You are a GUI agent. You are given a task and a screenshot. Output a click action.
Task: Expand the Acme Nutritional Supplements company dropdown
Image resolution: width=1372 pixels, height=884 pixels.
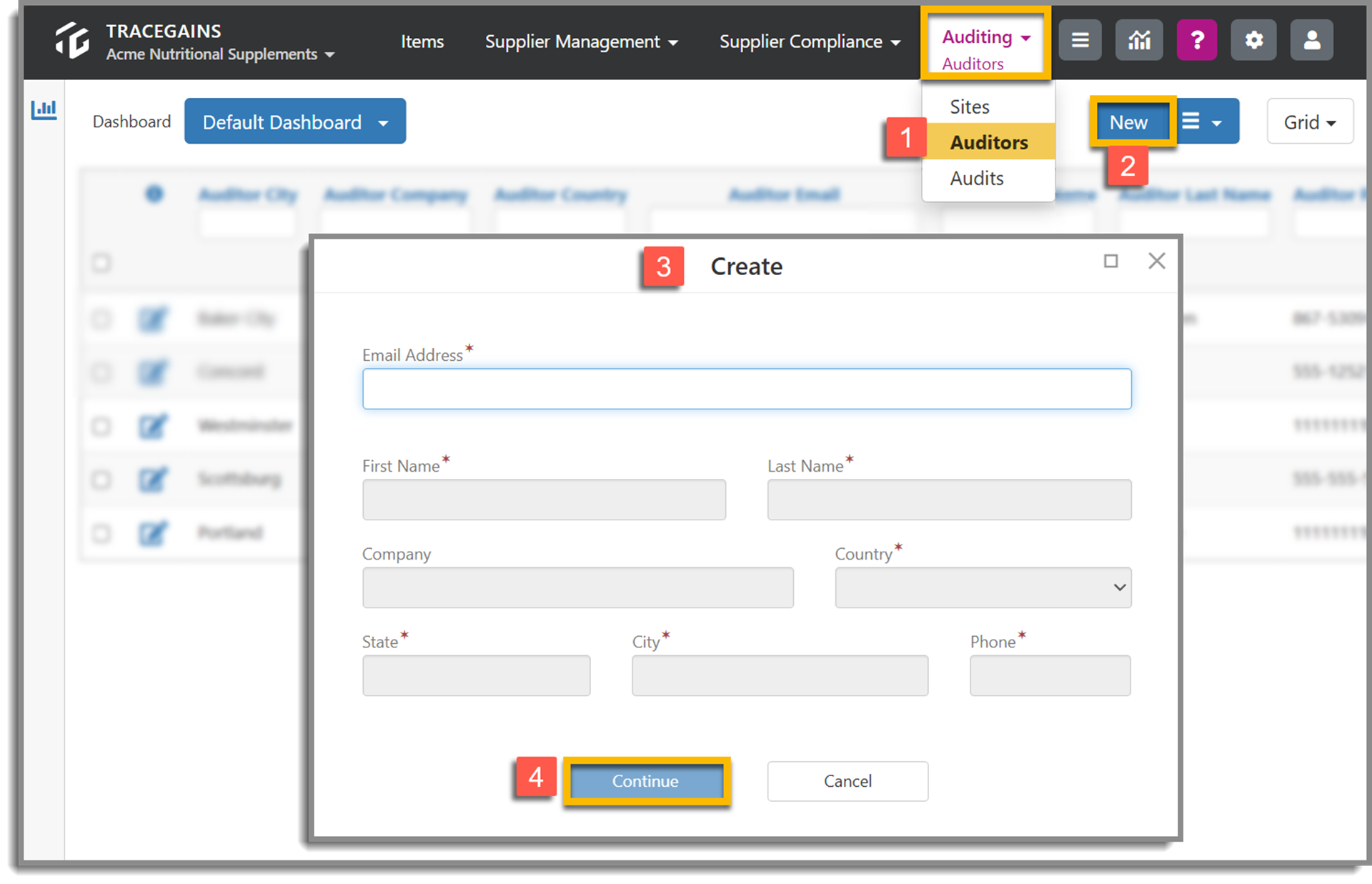(x=220, y=54)
